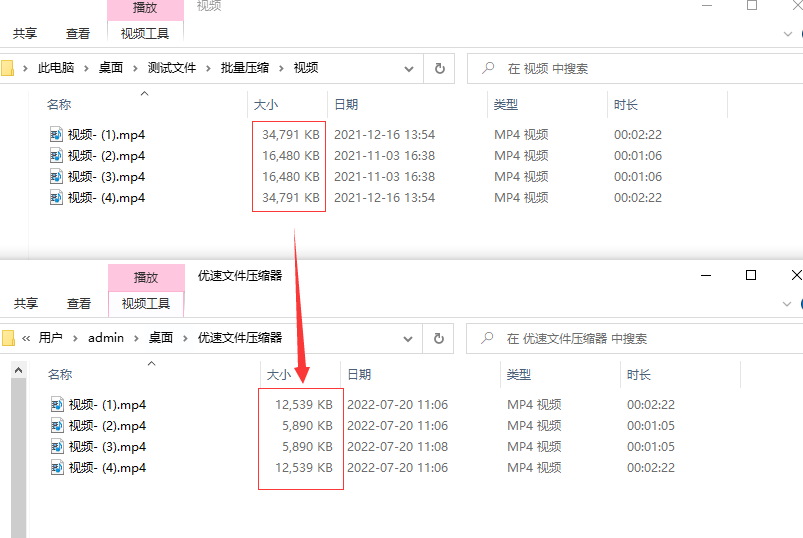The image size is (803, 538).
Task: Click search magnifier in 优速文件压缩器 window
Action: tap(487, 338)
